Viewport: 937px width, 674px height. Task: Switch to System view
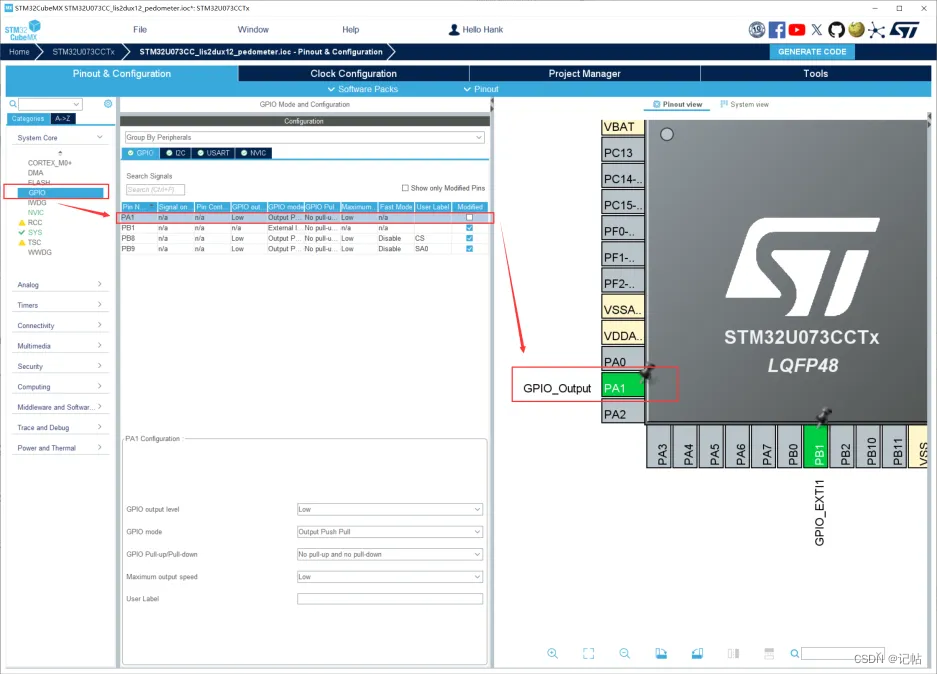(745, 104)
